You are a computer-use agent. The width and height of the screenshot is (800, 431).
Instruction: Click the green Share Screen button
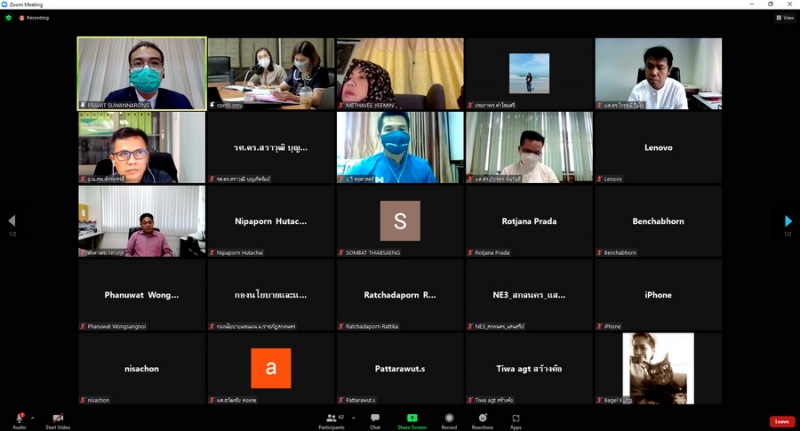[x=412, y=418]
